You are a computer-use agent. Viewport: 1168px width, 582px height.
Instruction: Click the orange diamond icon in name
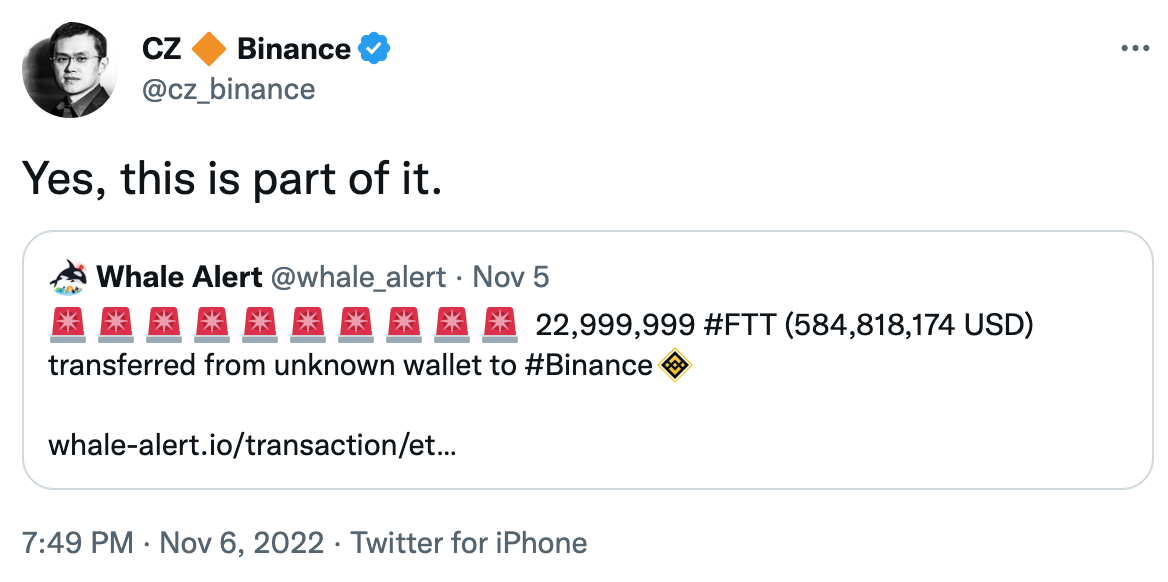tap(209, 48)
